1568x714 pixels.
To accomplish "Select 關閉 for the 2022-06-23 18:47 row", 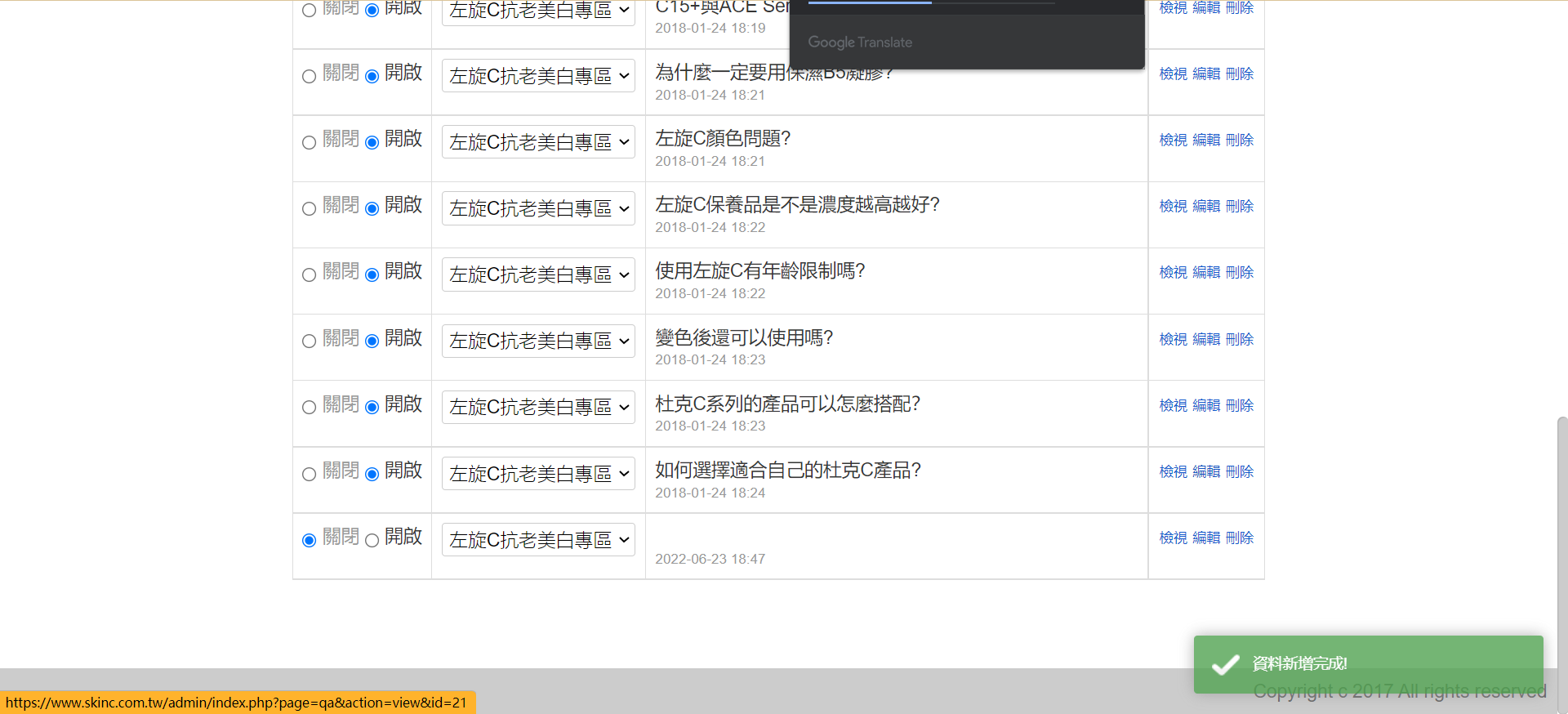I will pyautogui.click(x=309, y=541).
